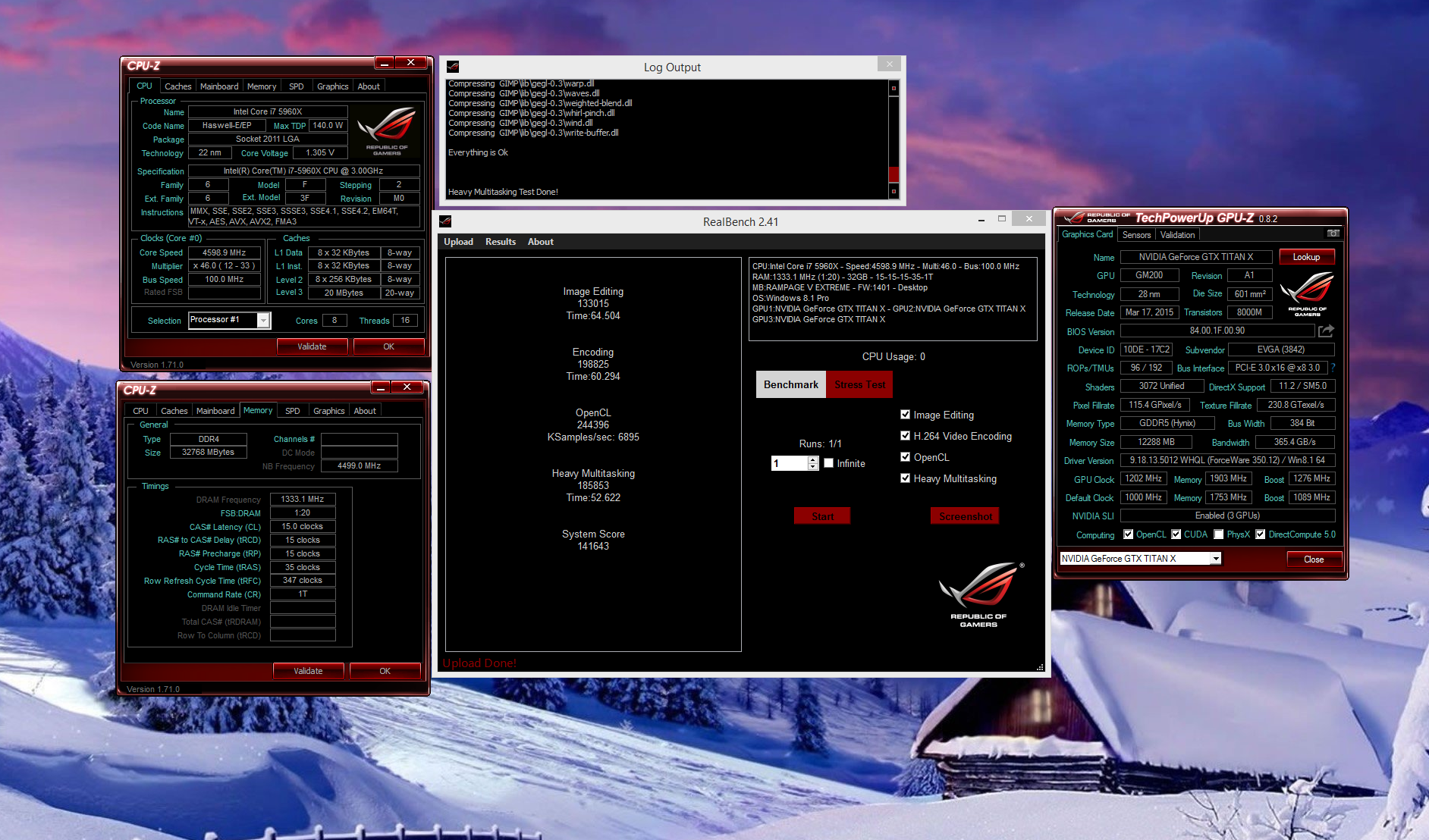Click the System Score 141643 text
Screen dimensions: 1429x840
(593, 540)
